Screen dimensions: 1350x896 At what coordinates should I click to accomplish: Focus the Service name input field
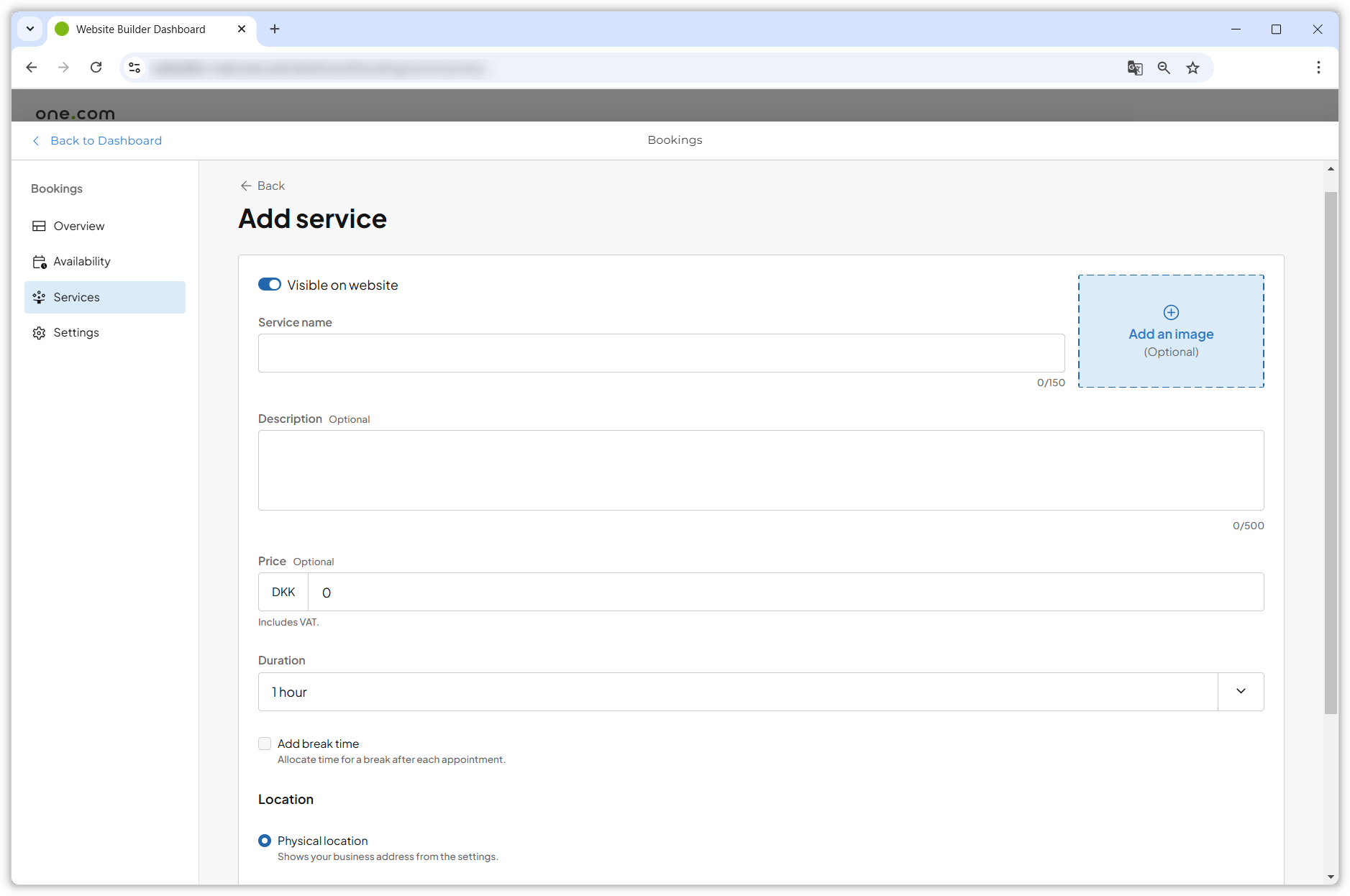661,353
